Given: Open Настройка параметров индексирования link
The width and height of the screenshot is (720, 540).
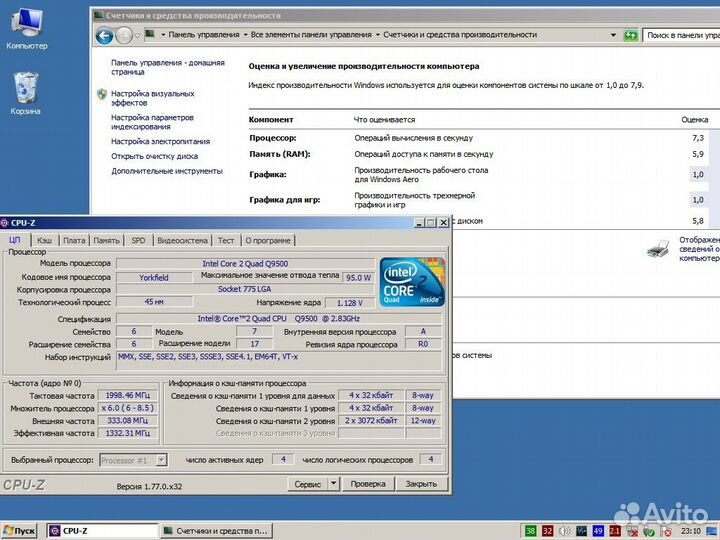Looking at the screenshot, I should click(152, 122).
